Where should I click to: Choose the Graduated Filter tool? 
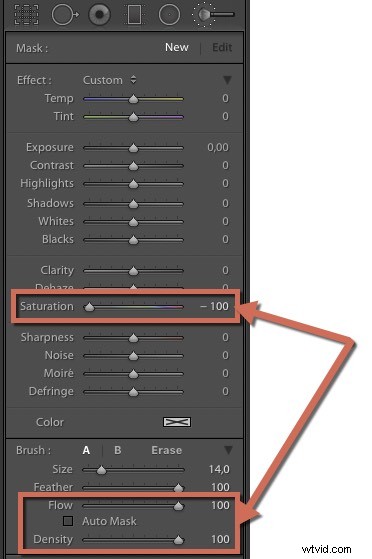click(x=134, y=14)
